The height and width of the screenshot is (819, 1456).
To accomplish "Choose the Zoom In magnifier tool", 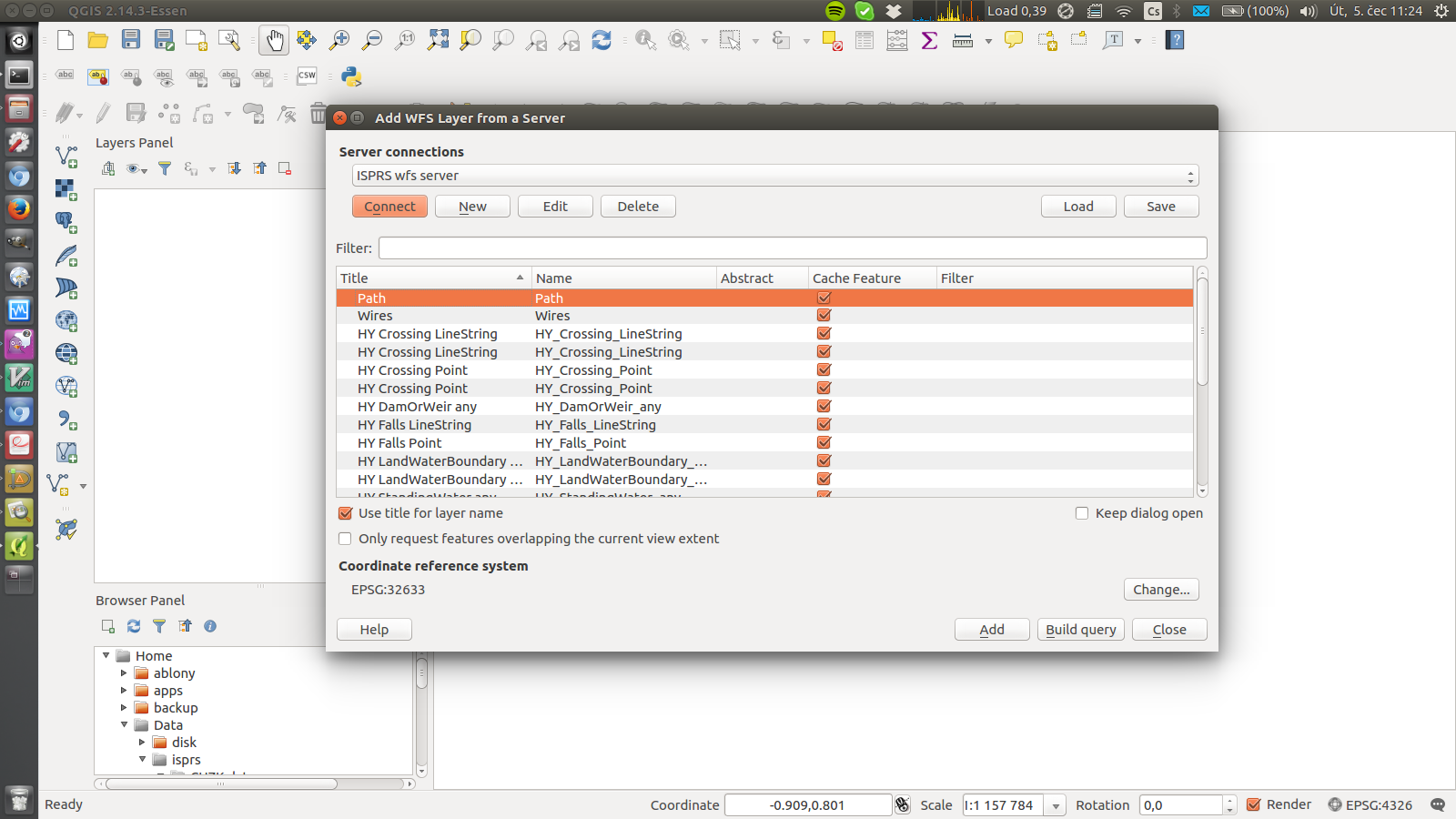I will click(339, 40).
